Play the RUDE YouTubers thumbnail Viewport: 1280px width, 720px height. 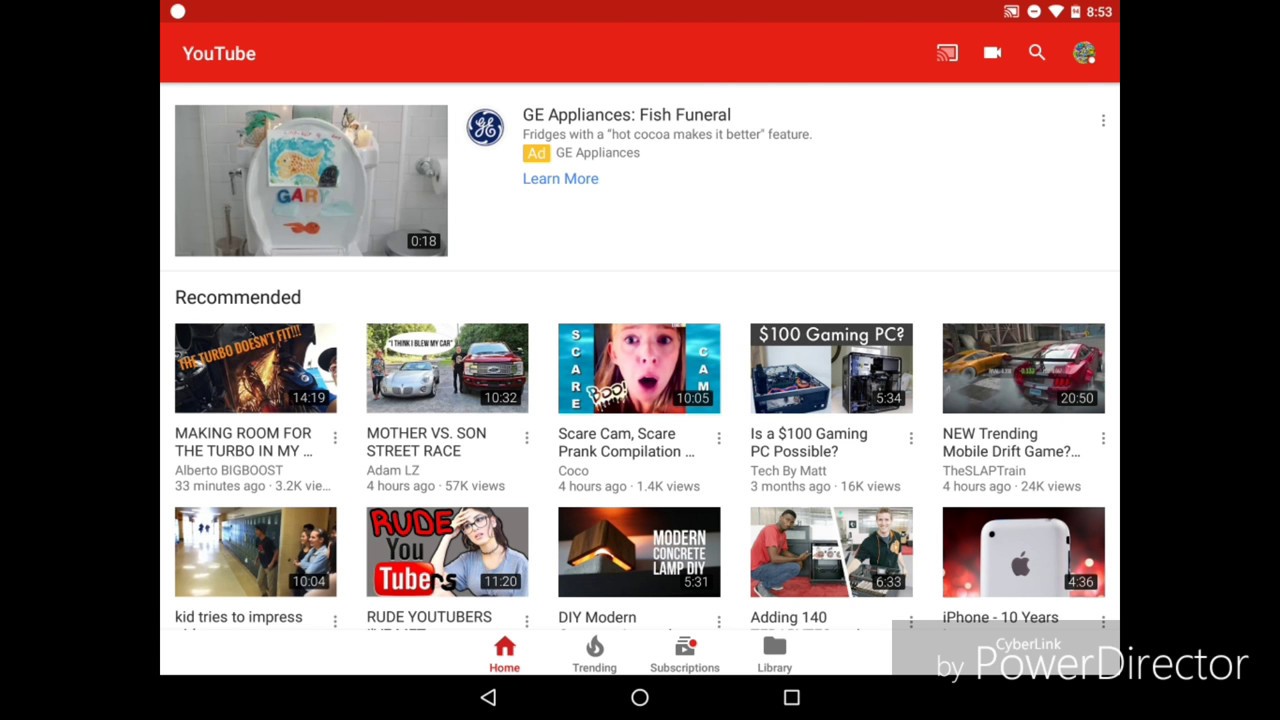447,552
